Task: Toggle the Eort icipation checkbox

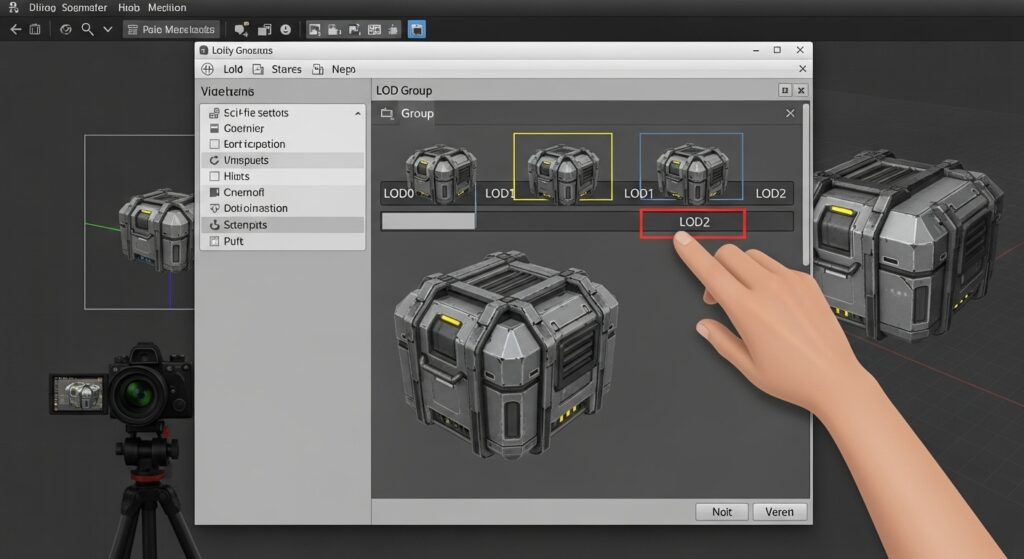Action: [214, 144]
